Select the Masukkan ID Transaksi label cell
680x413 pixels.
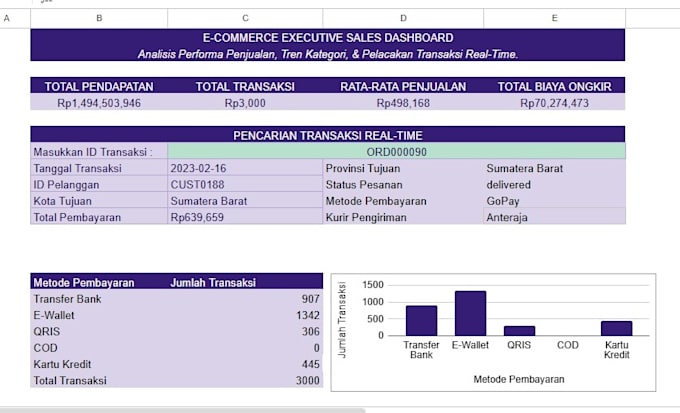pyautogui.click(x=99, y=152)
